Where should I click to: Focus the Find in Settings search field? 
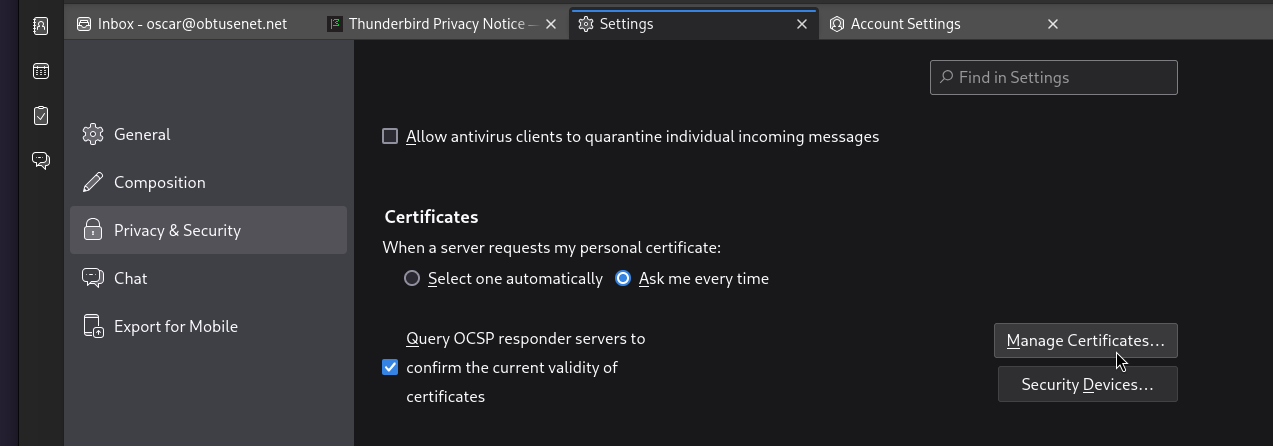click(1053, 78)
